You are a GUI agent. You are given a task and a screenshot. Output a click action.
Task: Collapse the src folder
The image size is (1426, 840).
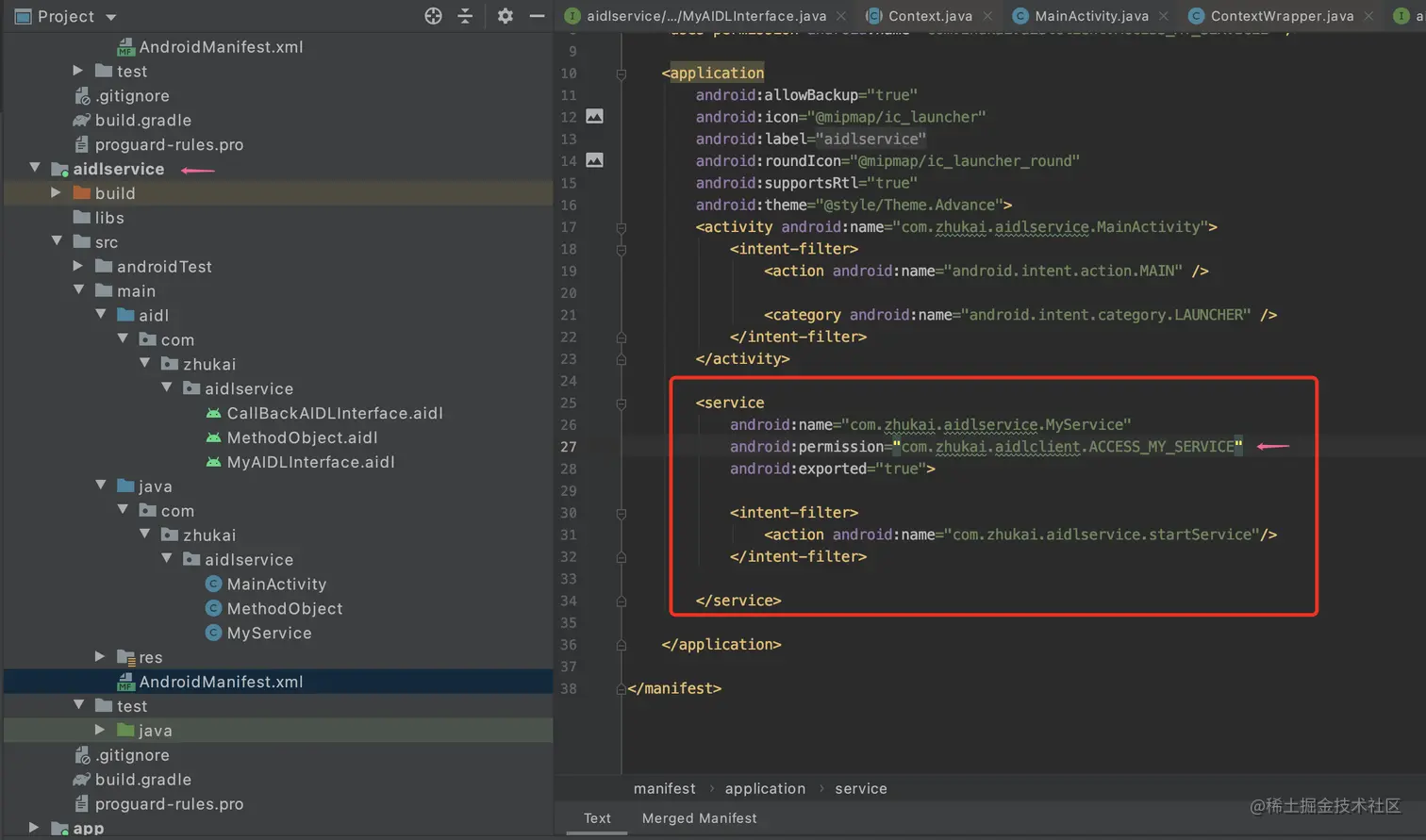57,241
